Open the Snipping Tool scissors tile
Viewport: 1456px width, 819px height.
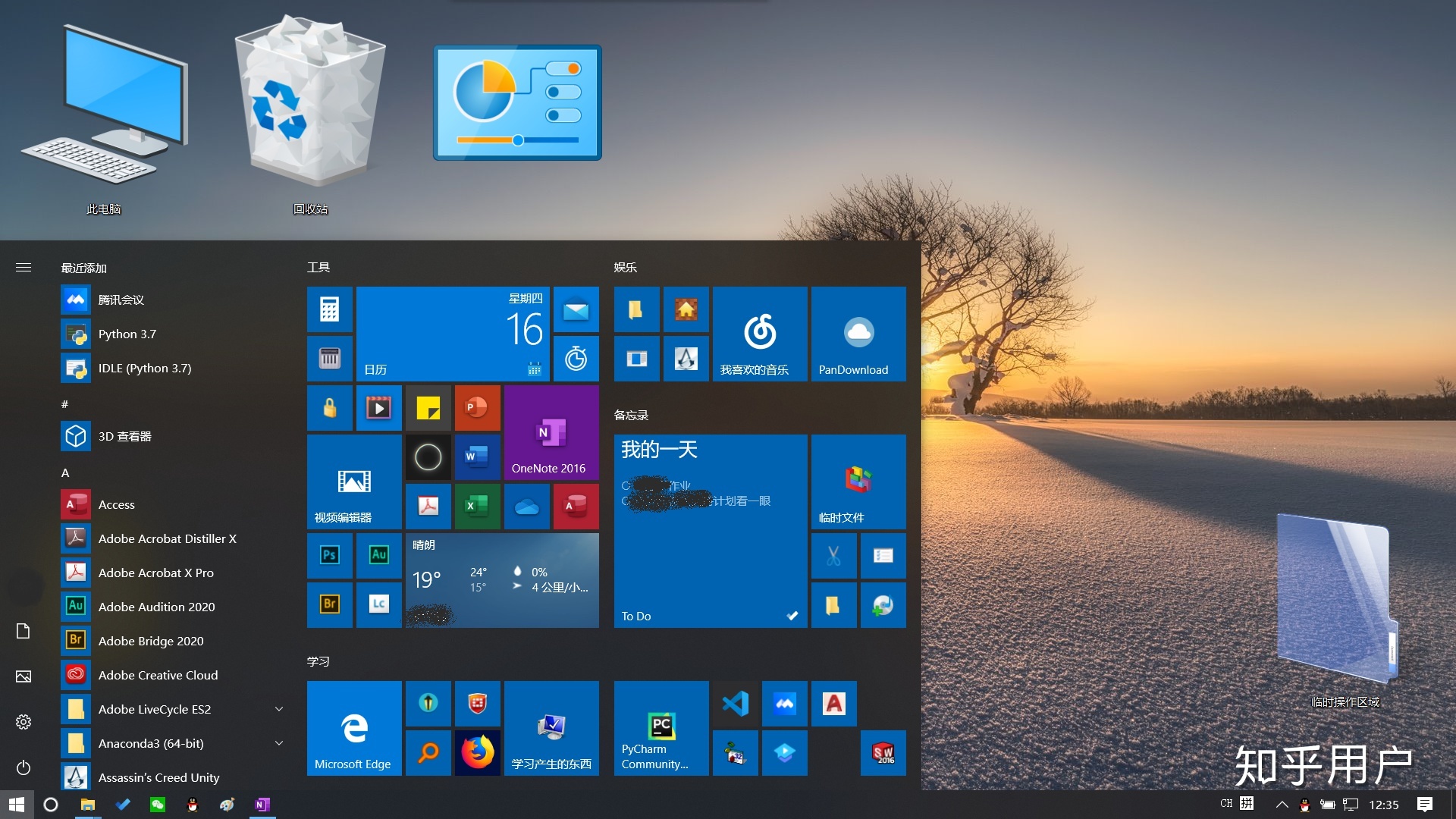[x=833, y=556]
